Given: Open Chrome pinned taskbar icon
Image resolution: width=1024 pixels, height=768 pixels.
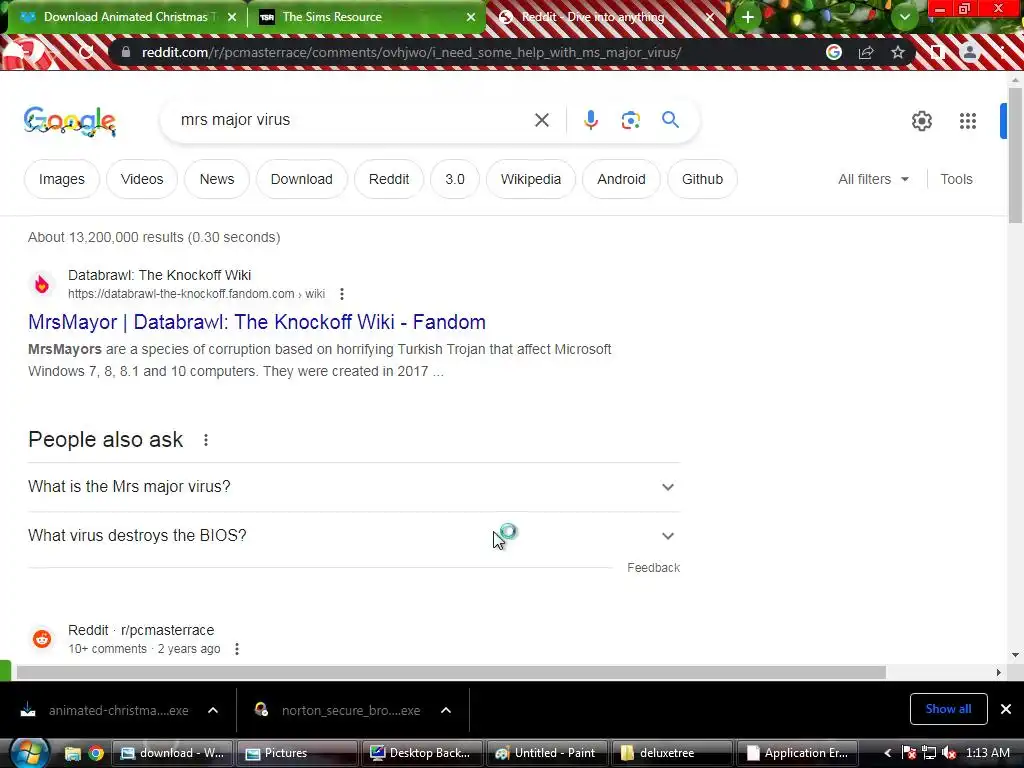Looking at the screenshot, I should [x=96, y=753].
